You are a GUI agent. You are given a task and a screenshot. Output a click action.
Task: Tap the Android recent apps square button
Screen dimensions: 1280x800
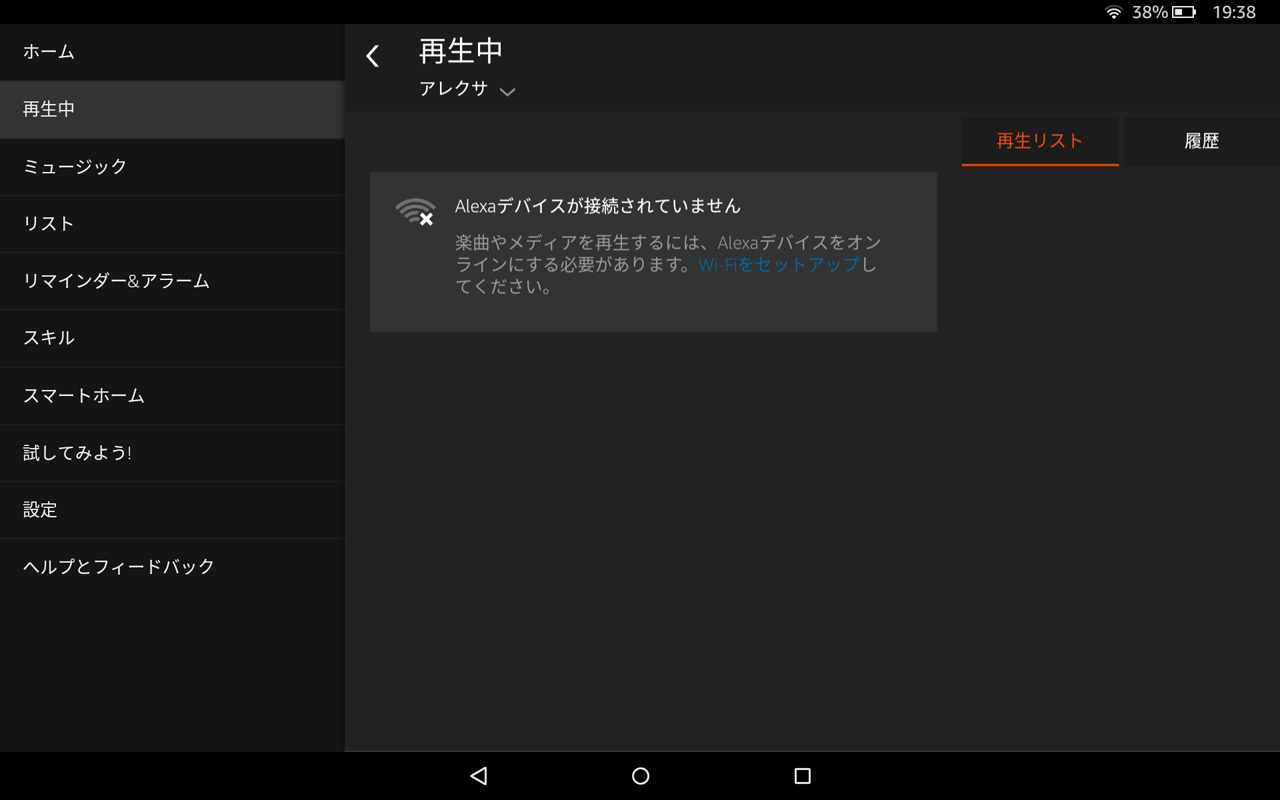pos(802,776)
